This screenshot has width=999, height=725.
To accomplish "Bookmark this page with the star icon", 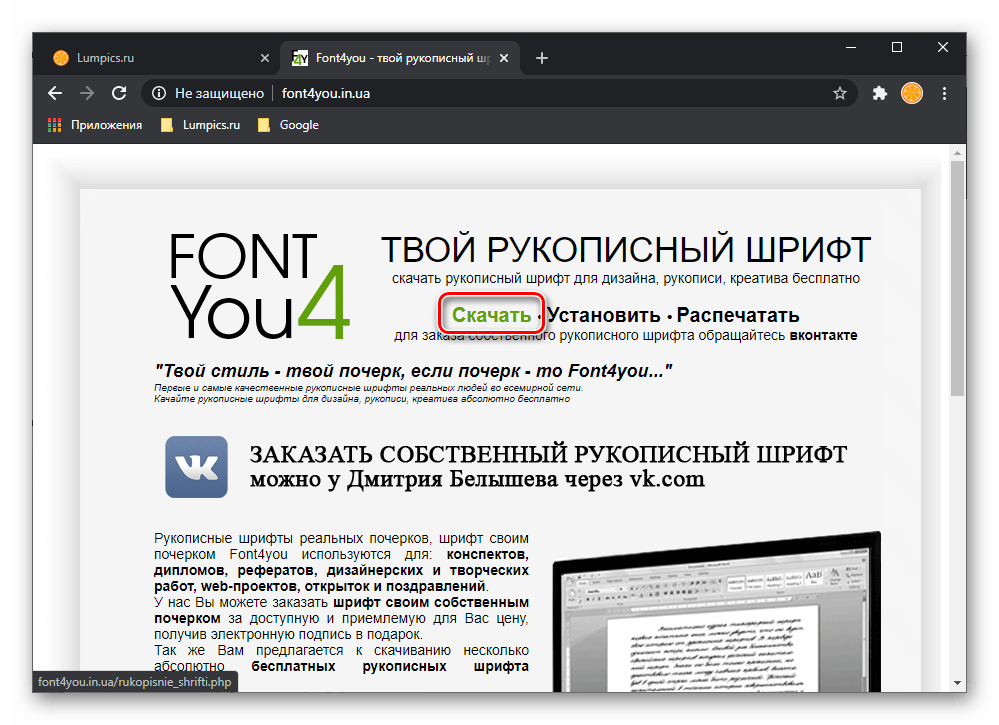I will click(x=840, y=93).
